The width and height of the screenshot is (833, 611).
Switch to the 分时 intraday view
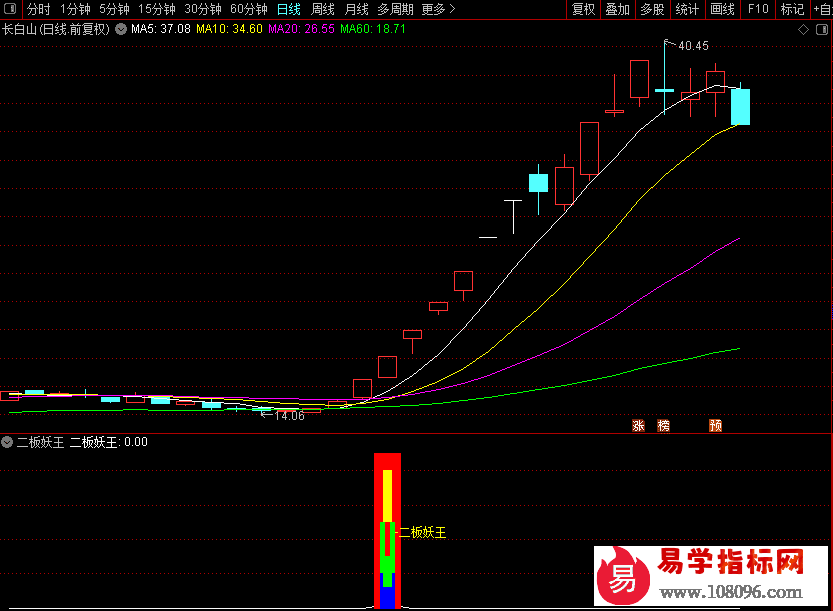tap(38, 9)
